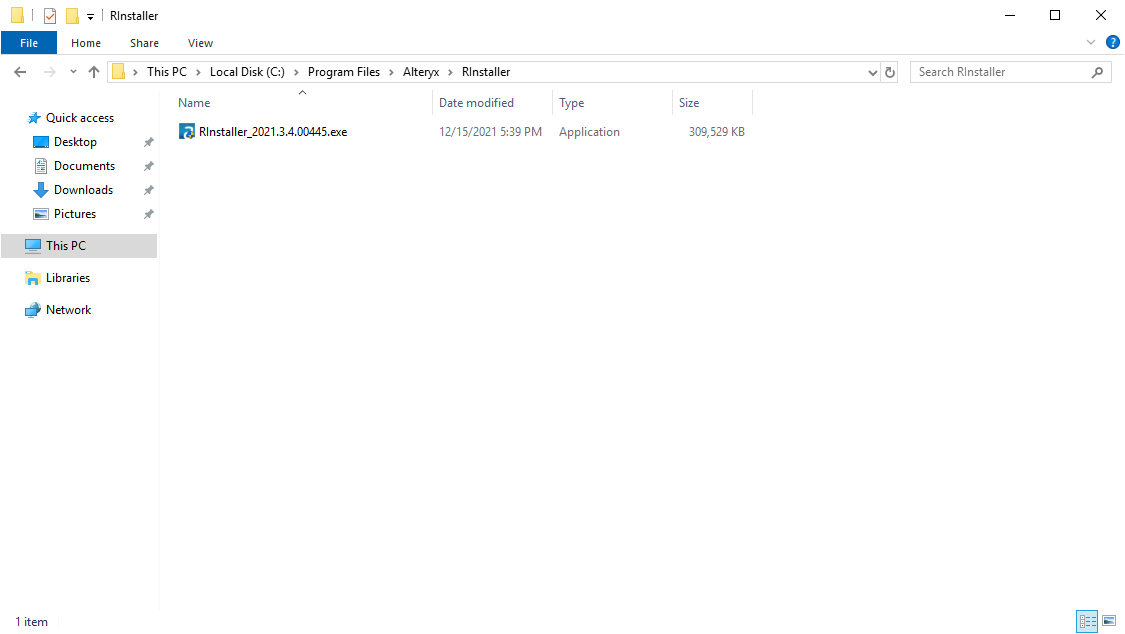This screenshot has width=1125, height=634.
Task: Click the Refresh icon in address bar
Action: coord(890,71)
